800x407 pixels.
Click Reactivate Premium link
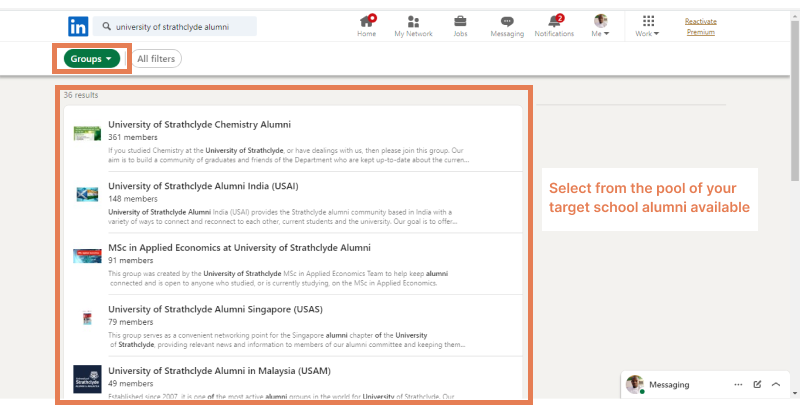coord(701,27)
